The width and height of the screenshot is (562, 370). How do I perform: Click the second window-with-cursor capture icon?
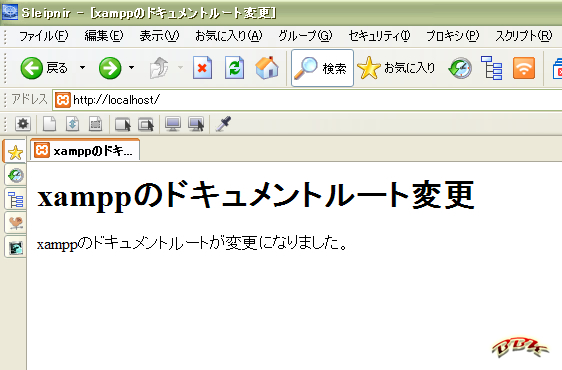point(146,124)
